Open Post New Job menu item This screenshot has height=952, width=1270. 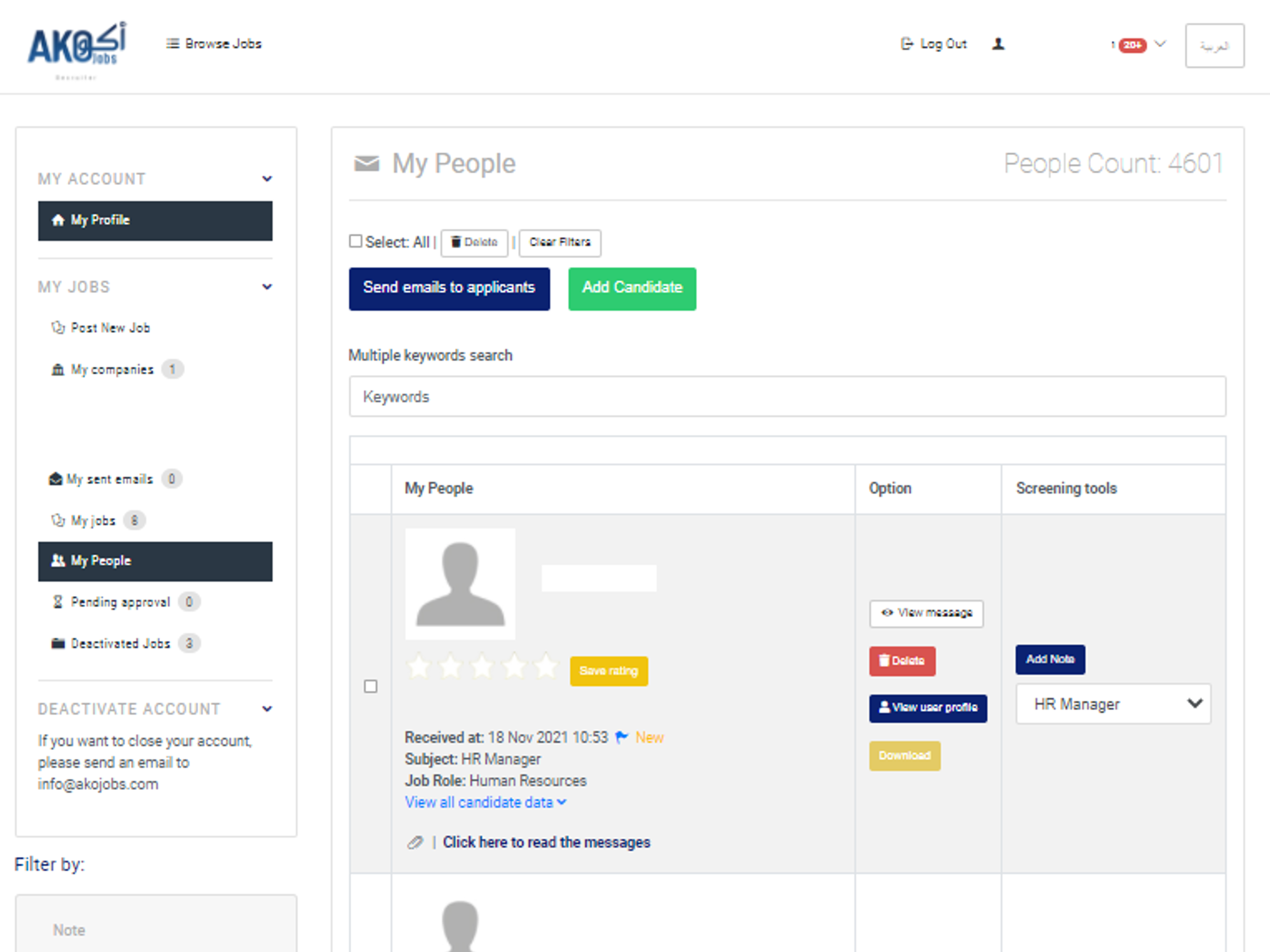(x=110, y=328)
